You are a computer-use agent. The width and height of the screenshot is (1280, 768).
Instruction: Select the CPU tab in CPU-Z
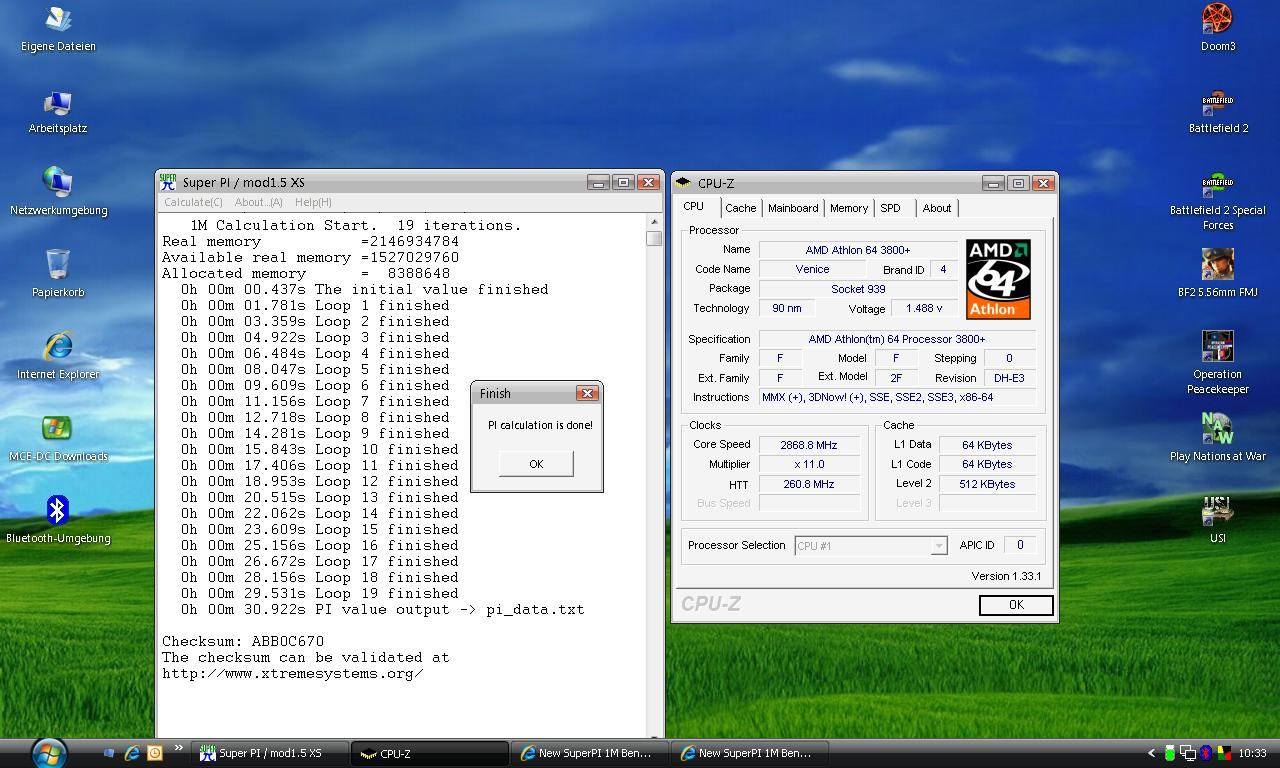point(694,206)
